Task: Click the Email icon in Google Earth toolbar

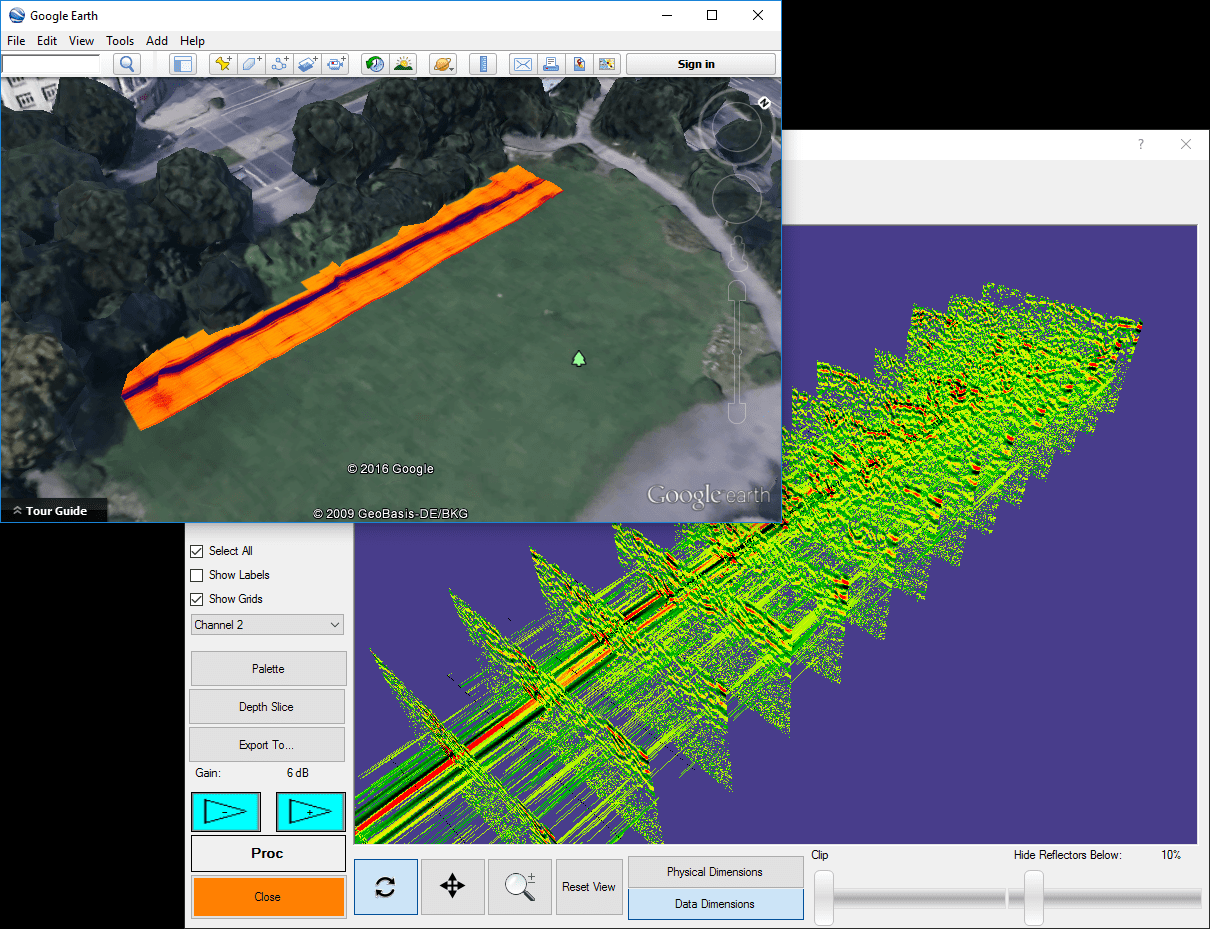Action: pyautogui.click(x=522, y=63)
